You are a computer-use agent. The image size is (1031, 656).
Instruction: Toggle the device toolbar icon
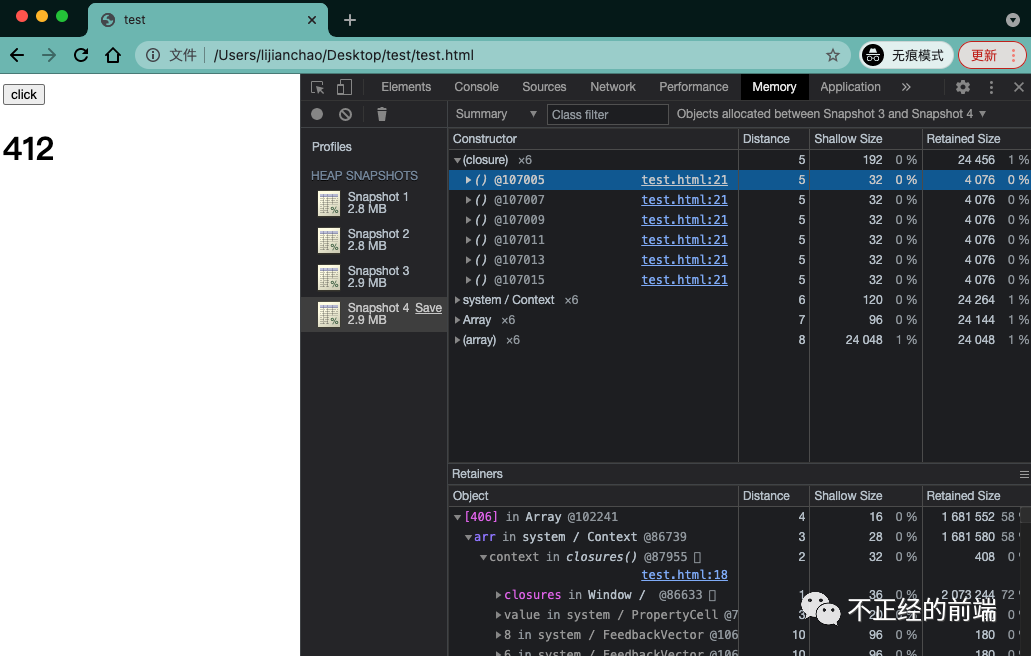[345, 87]
